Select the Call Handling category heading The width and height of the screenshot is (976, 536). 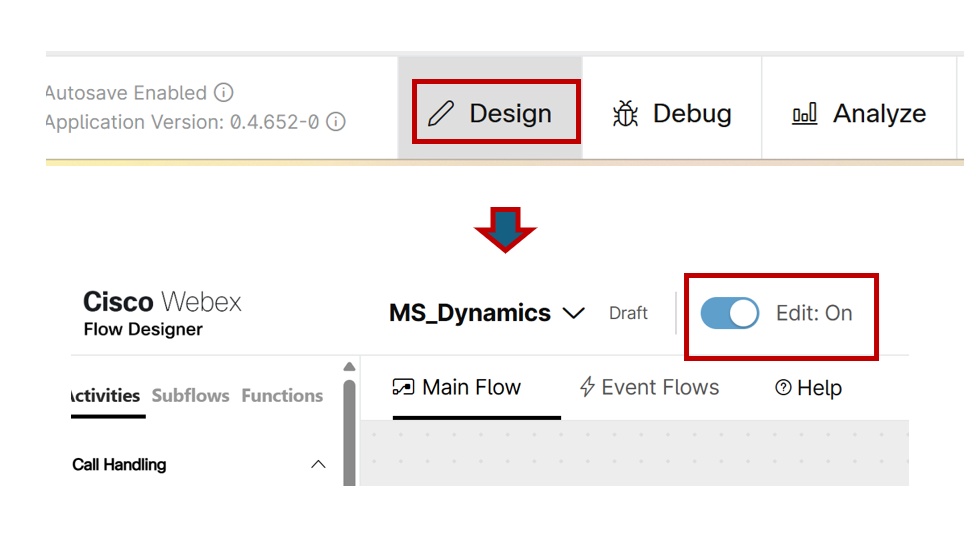tap(119, 464)
